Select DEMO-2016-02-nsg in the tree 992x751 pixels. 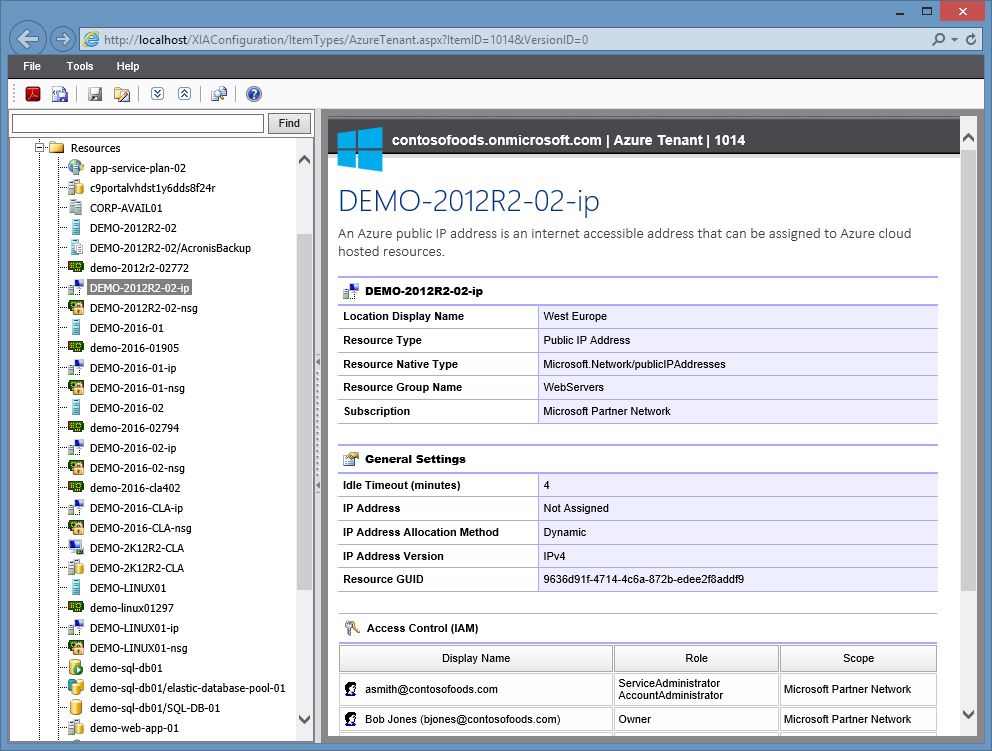pyautogui.click(x=137, y=468)
